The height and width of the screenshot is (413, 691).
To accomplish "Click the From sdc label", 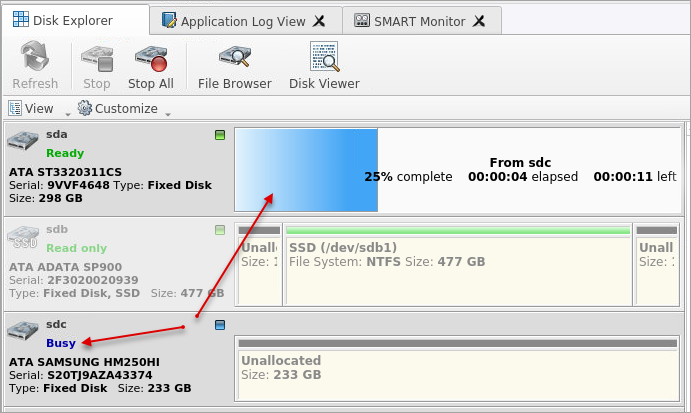I will (520, 163).
